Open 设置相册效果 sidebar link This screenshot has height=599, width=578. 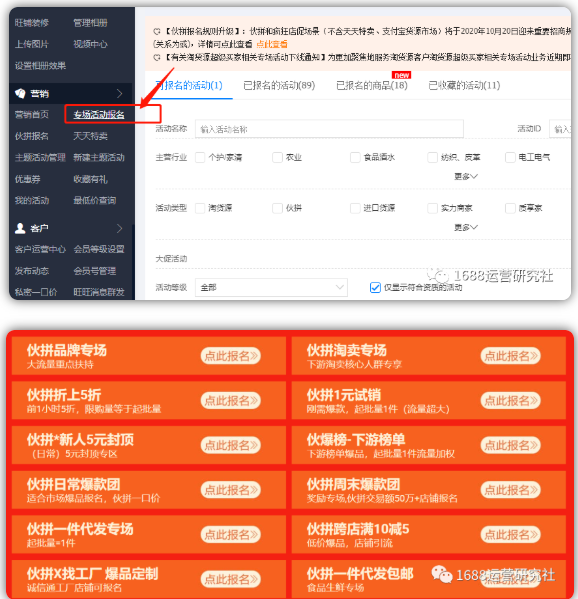(40, 66)
